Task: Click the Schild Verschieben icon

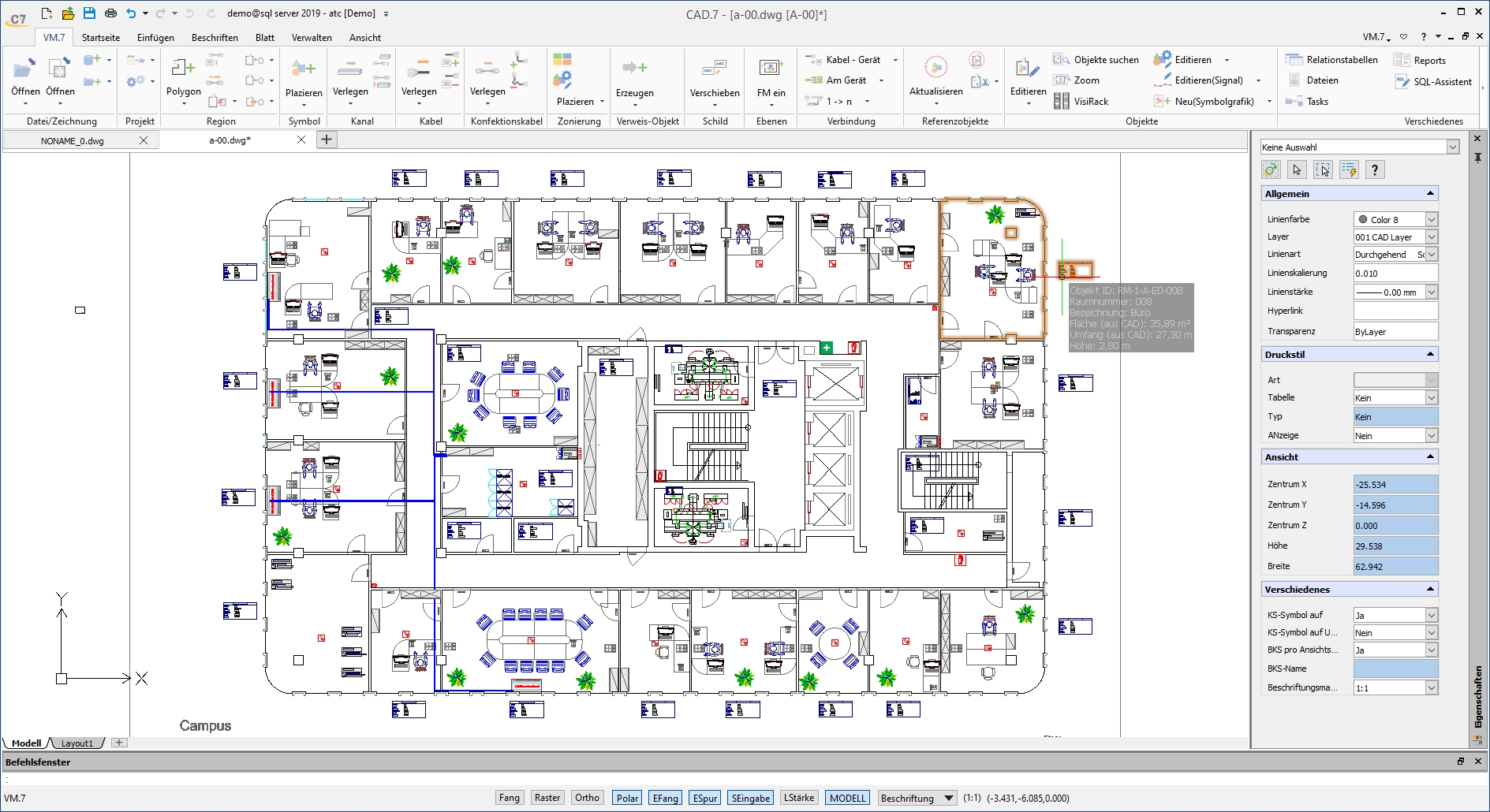Action: pyautogui.click(x=714, y=69)
